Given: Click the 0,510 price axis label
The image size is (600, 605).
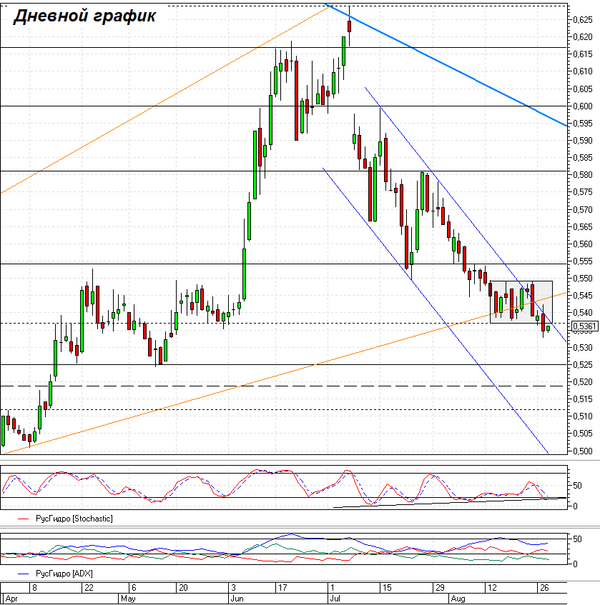Looking at the screenshot, I should [x=582, y=416].
